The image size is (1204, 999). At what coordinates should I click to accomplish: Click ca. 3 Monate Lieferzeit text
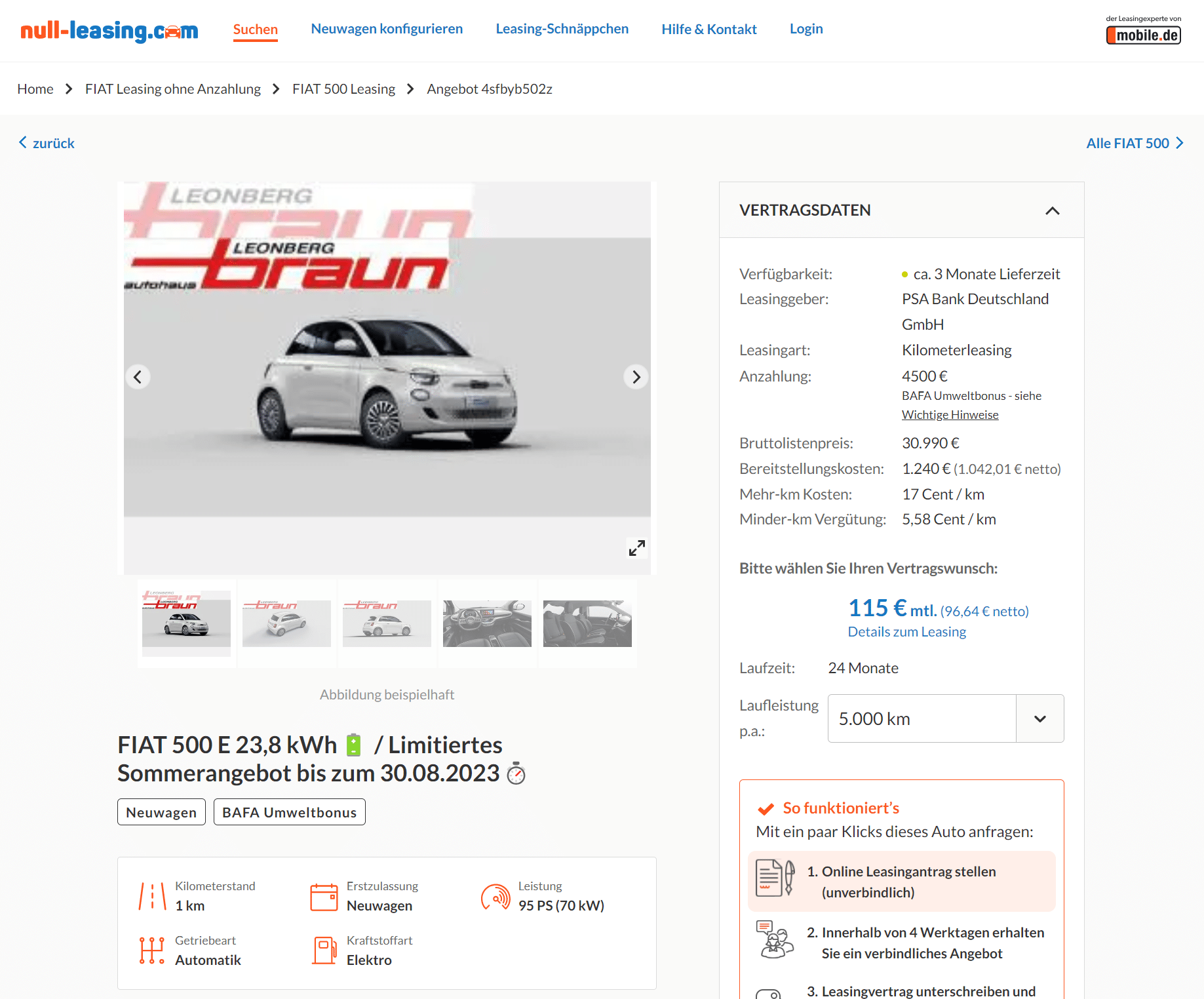[x=986, y=274]
